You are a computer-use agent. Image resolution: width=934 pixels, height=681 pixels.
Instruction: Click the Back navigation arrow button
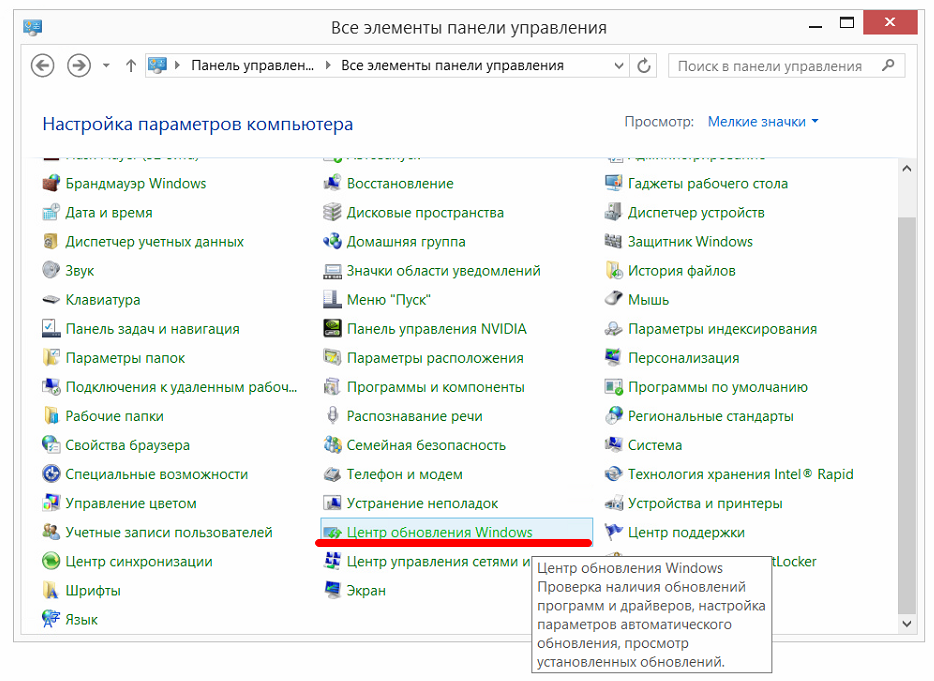pyautogui.click(x=42, y=66)
